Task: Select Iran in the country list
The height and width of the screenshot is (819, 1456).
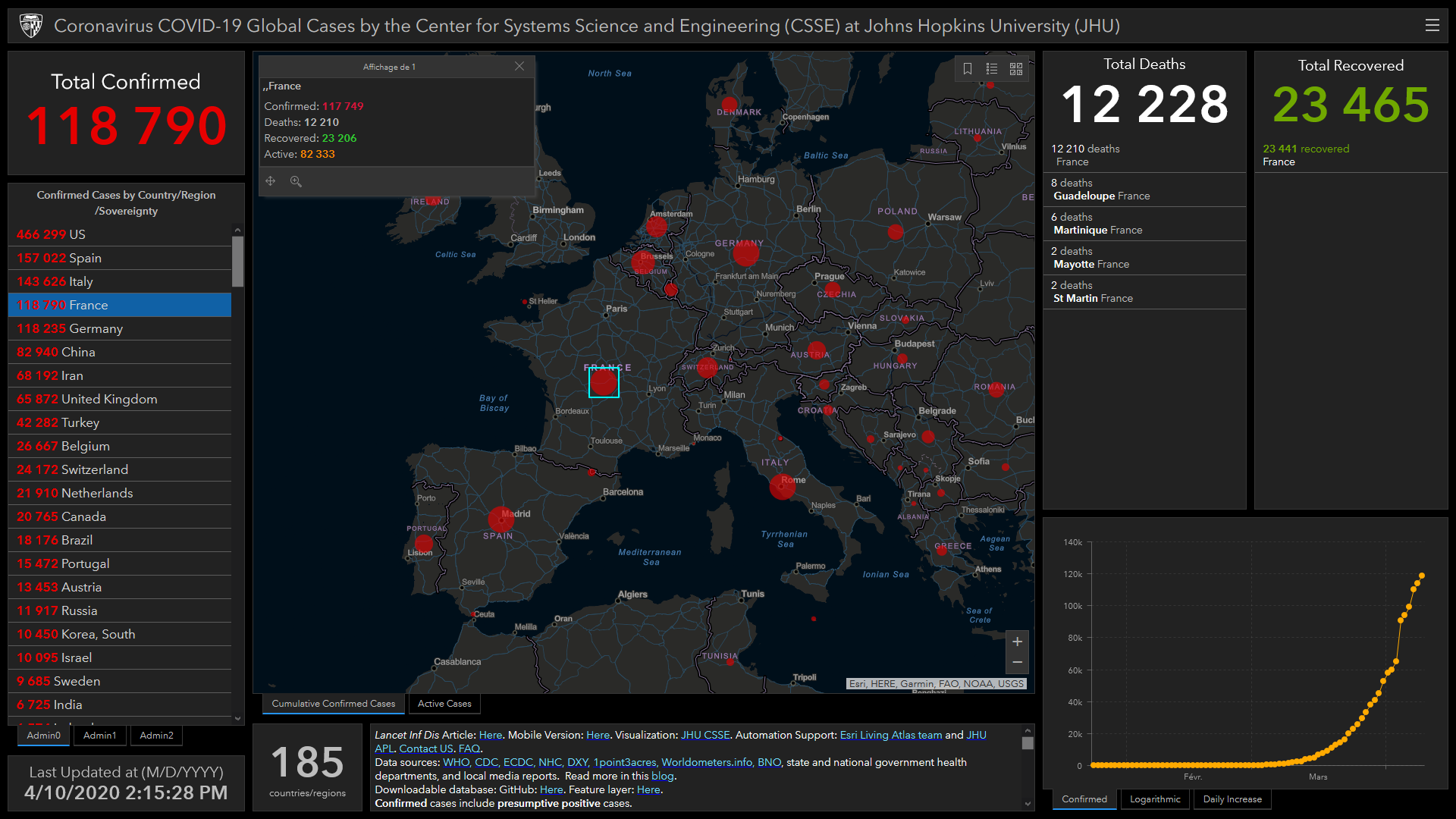Action: coord(120,375)
